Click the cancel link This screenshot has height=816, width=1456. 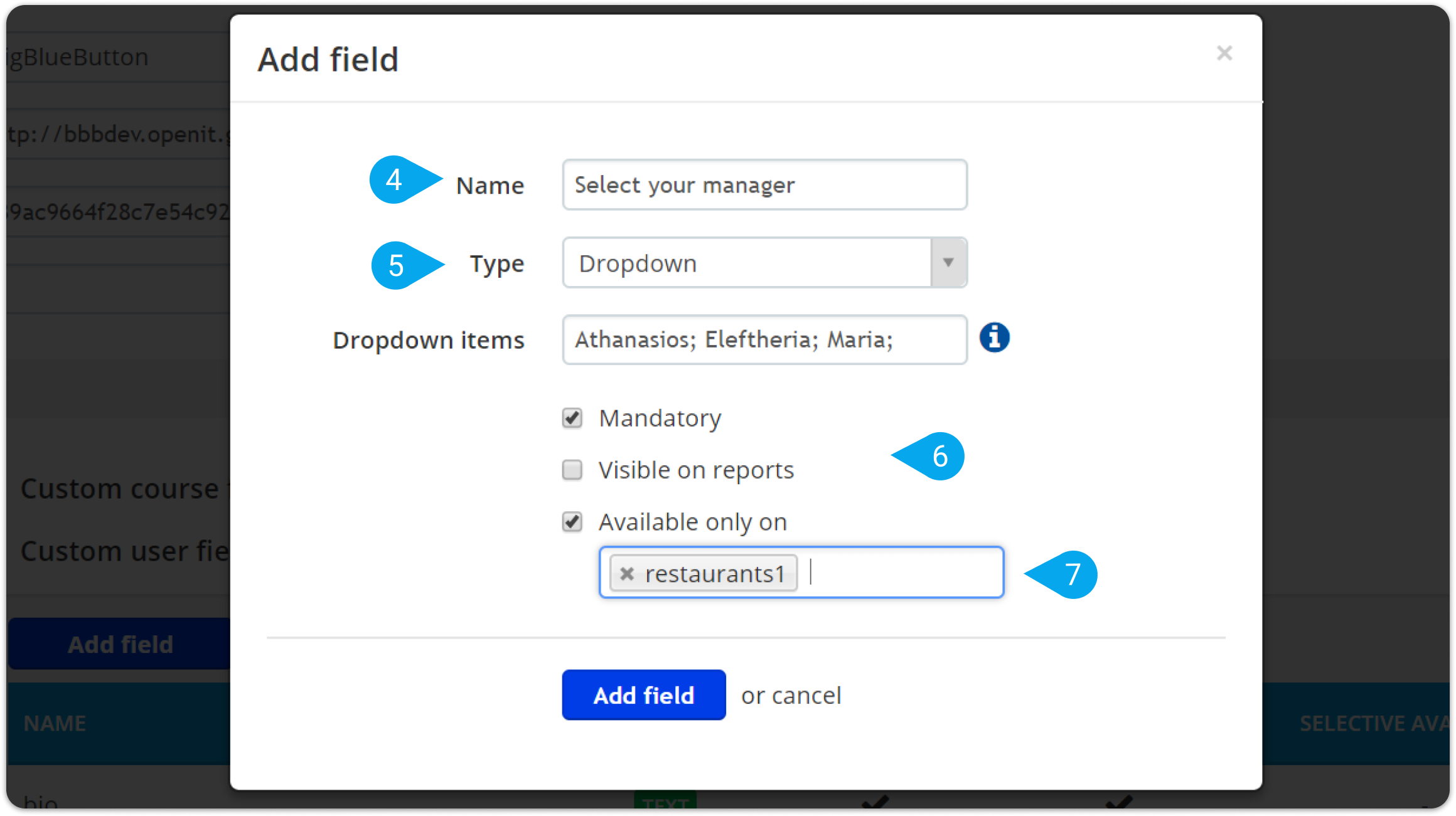(x=806, y=696)
